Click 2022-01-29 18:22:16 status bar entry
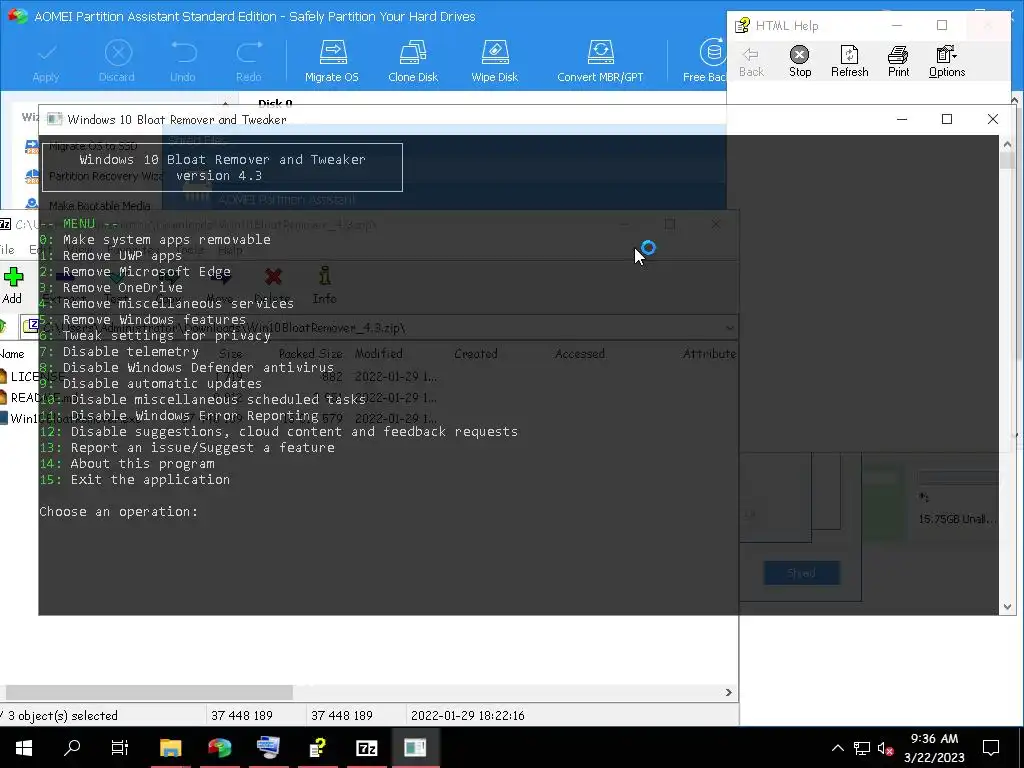This screenshot has height=768, width=1024. (468, 715)
